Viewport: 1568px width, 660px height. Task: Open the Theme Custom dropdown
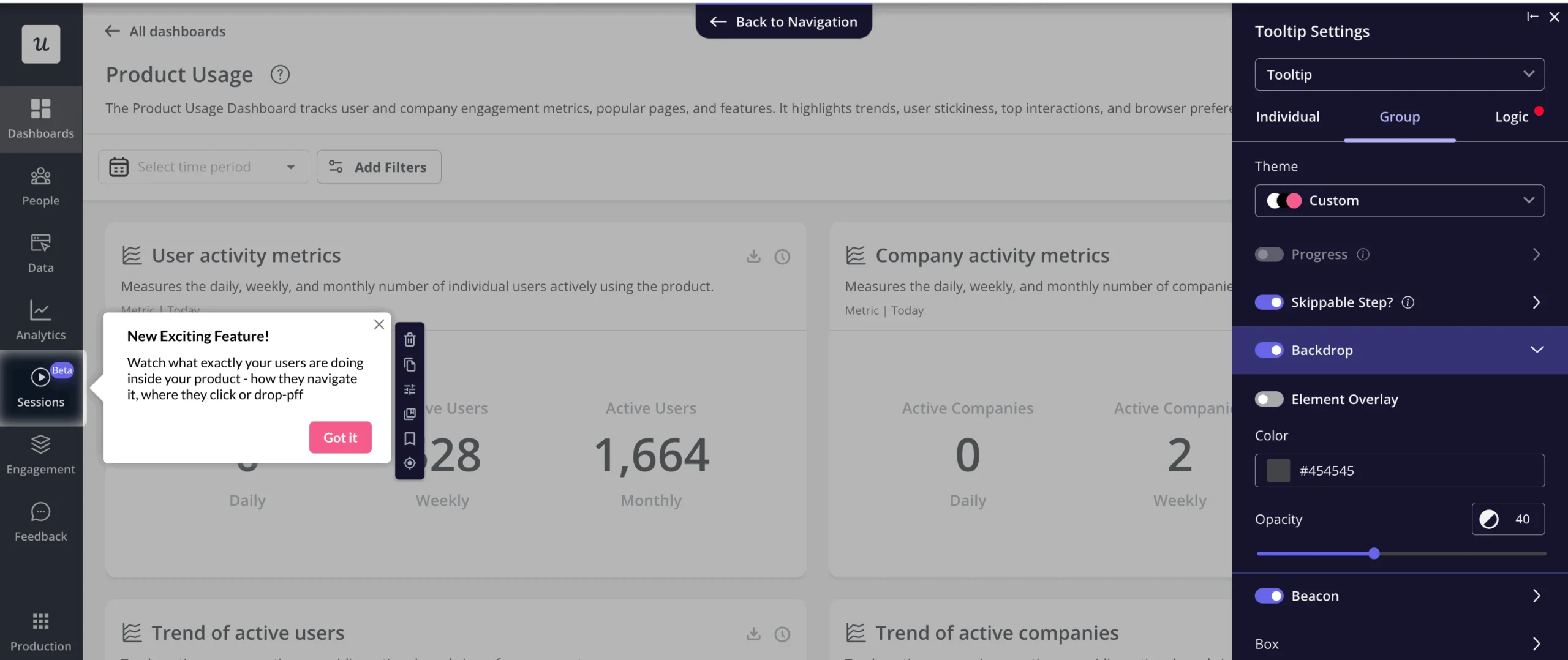(x=1399, y=201)
